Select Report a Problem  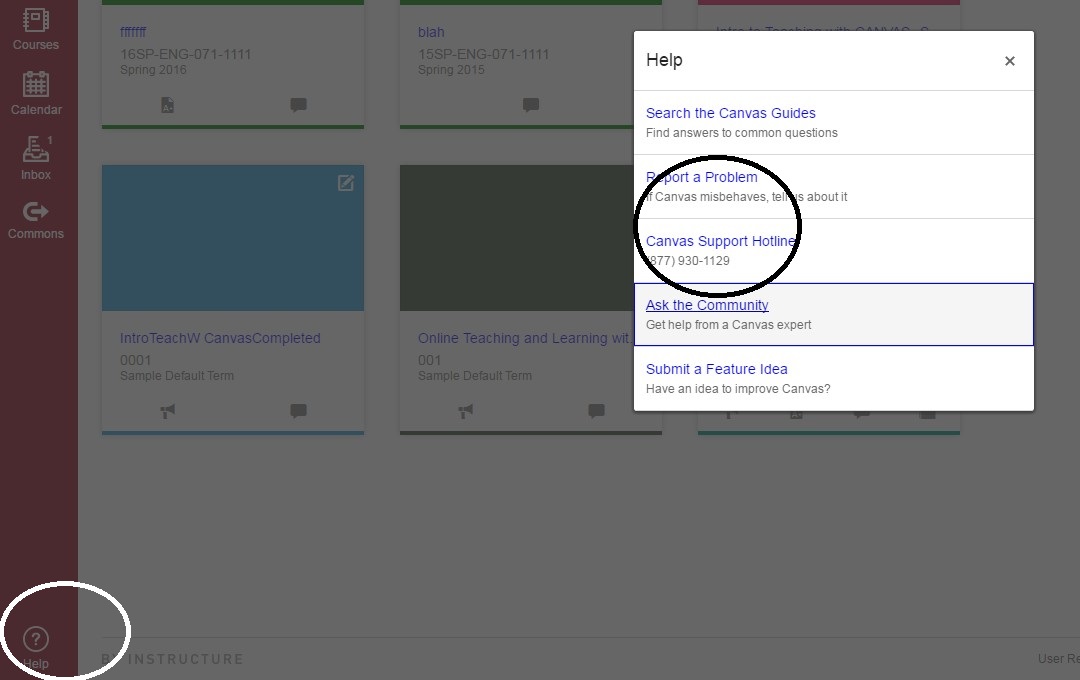pos(701,177)
